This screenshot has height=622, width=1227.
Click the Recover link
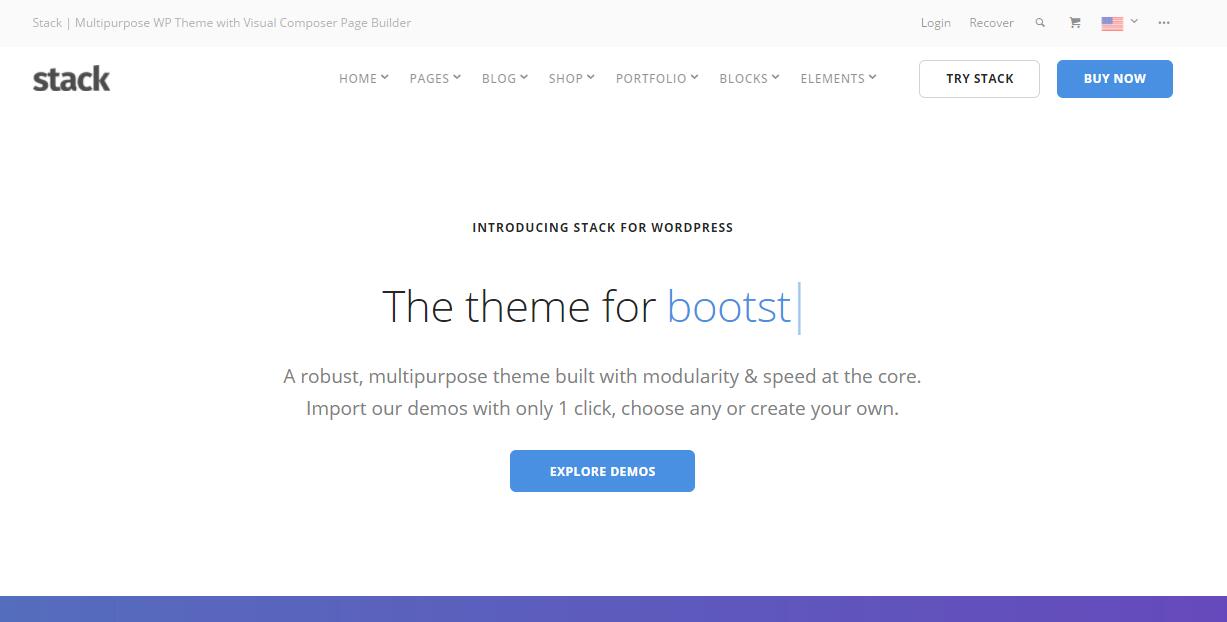coord(991,23)
